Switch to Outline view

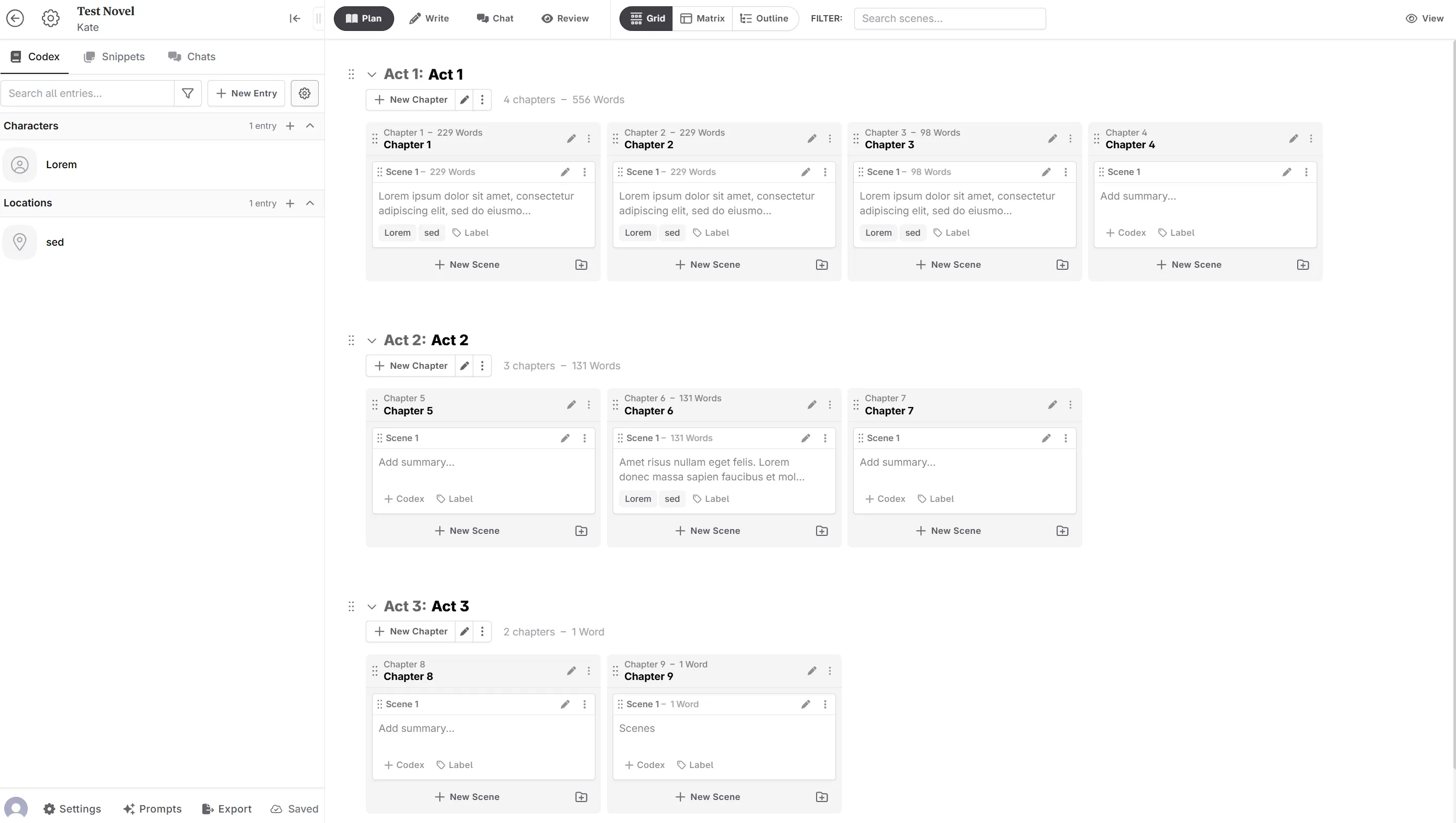pos(765,18)
